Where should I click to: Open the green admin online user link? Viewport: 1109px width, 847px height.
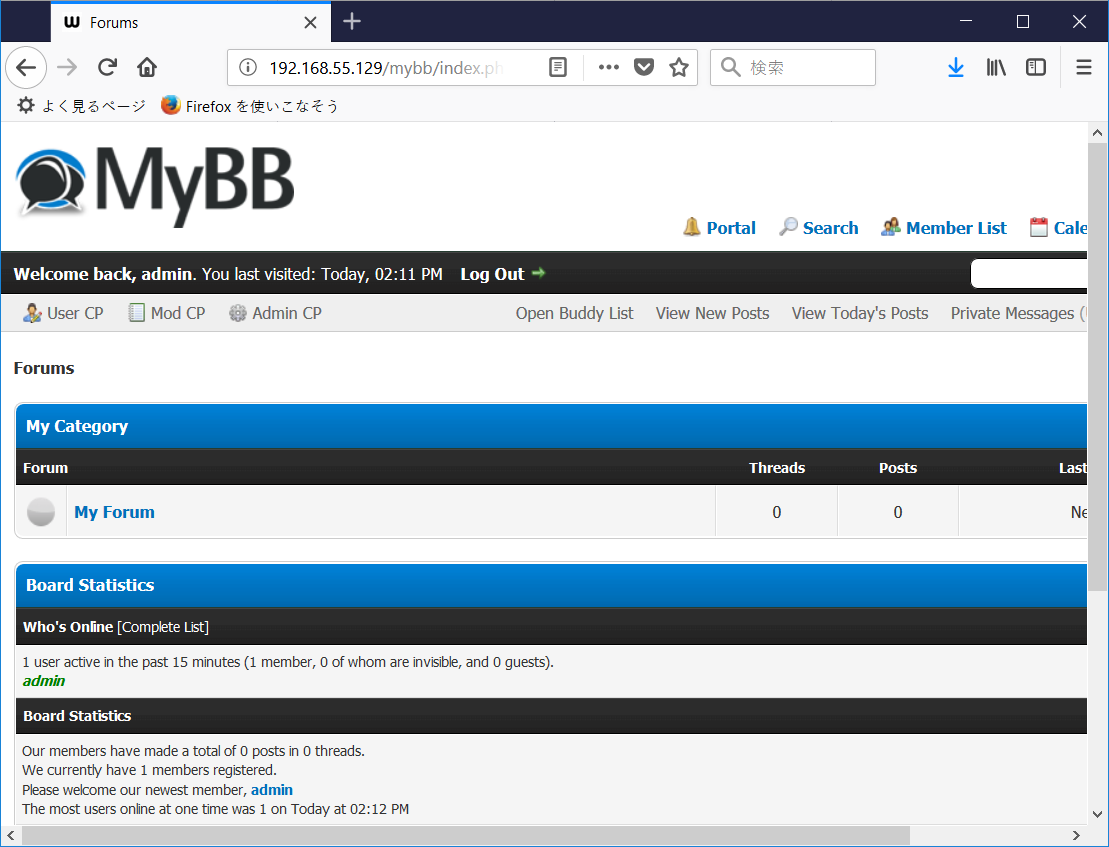(x=44, y=681)
